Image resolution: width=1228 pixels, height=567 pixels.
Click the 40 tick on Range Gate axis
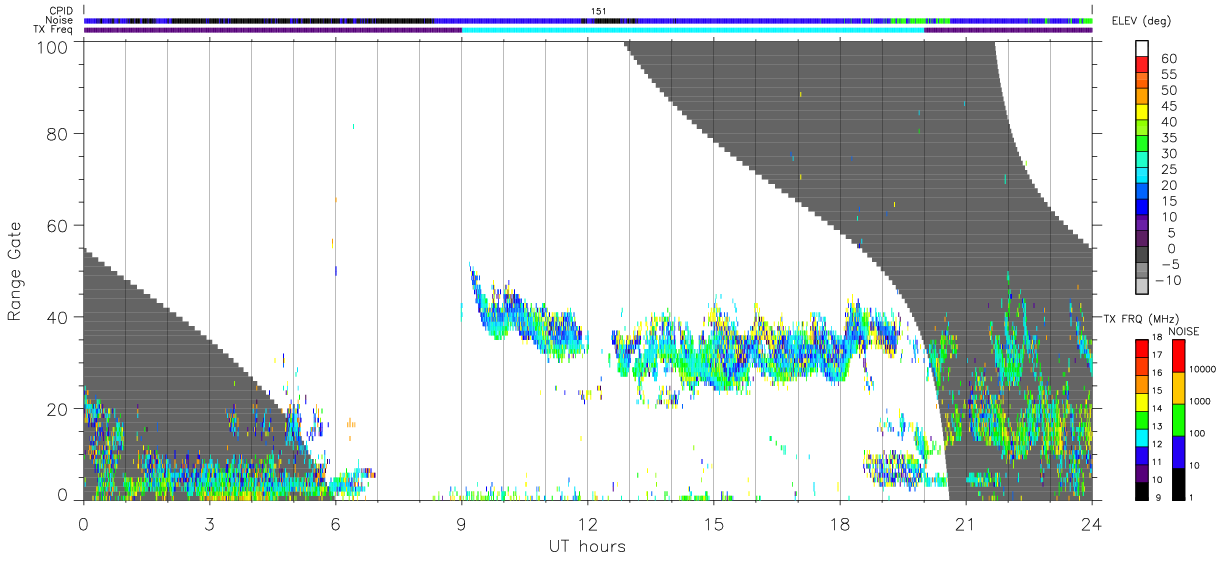59,317
